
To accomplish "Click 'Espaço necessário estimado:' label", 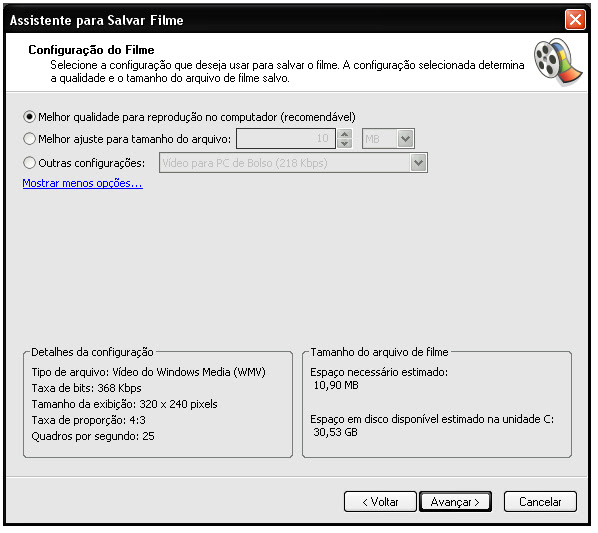I will click(379, 372).
